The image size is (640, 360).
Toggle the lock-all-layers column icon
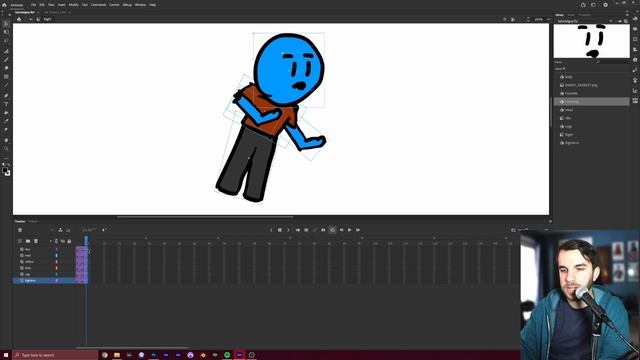pyautogui.click(x=69, y=241)
